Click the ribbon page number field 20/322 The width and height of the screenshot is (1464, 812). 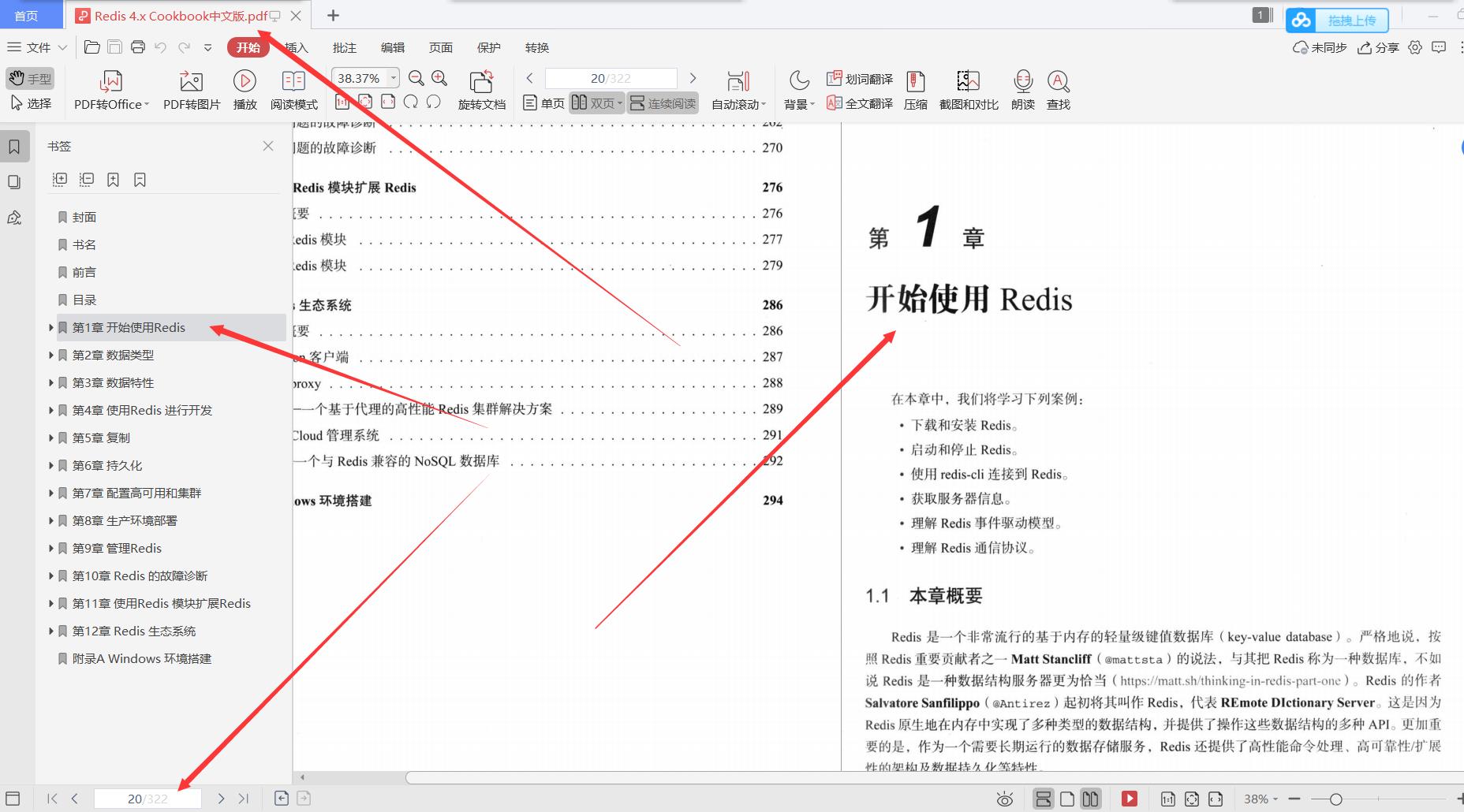[611, 78]
